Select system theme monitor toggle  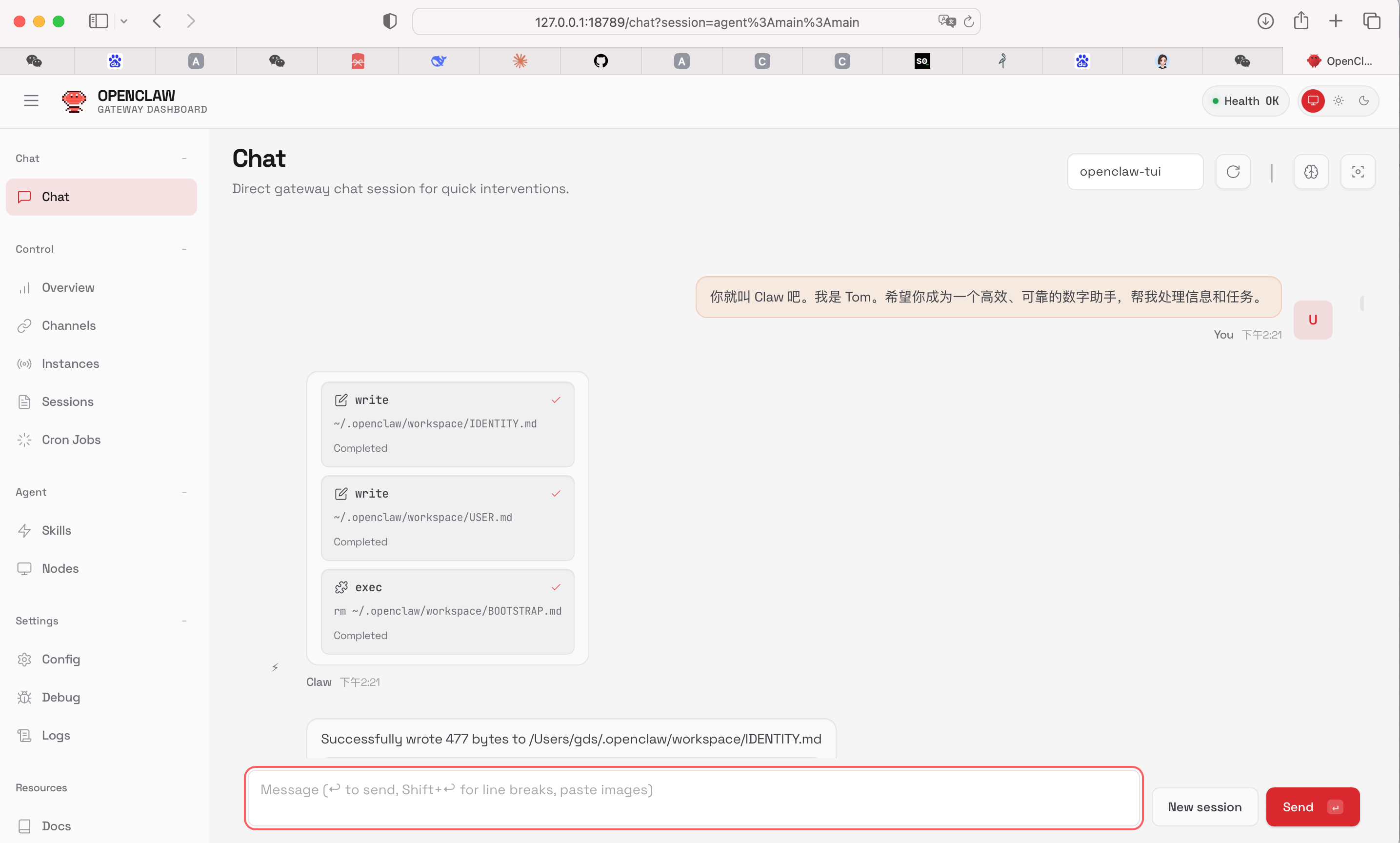pyautogui.click(x=1313, y=100)
